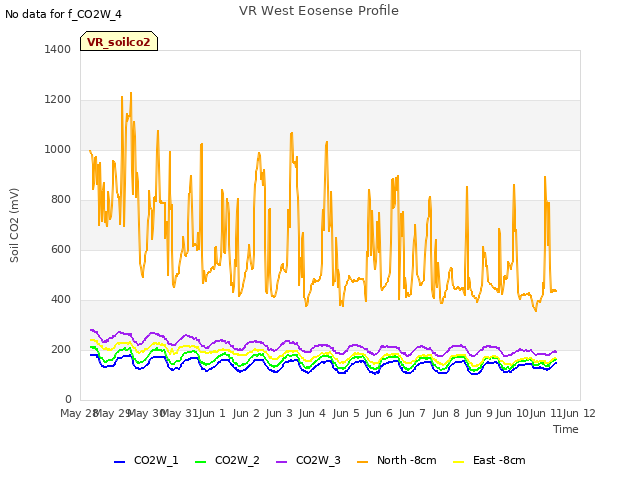Image resolution: width=640 pixels, height=480 pixels.
Task: Click the Jun 5 x-axis tick label
Action: (346, 413)
